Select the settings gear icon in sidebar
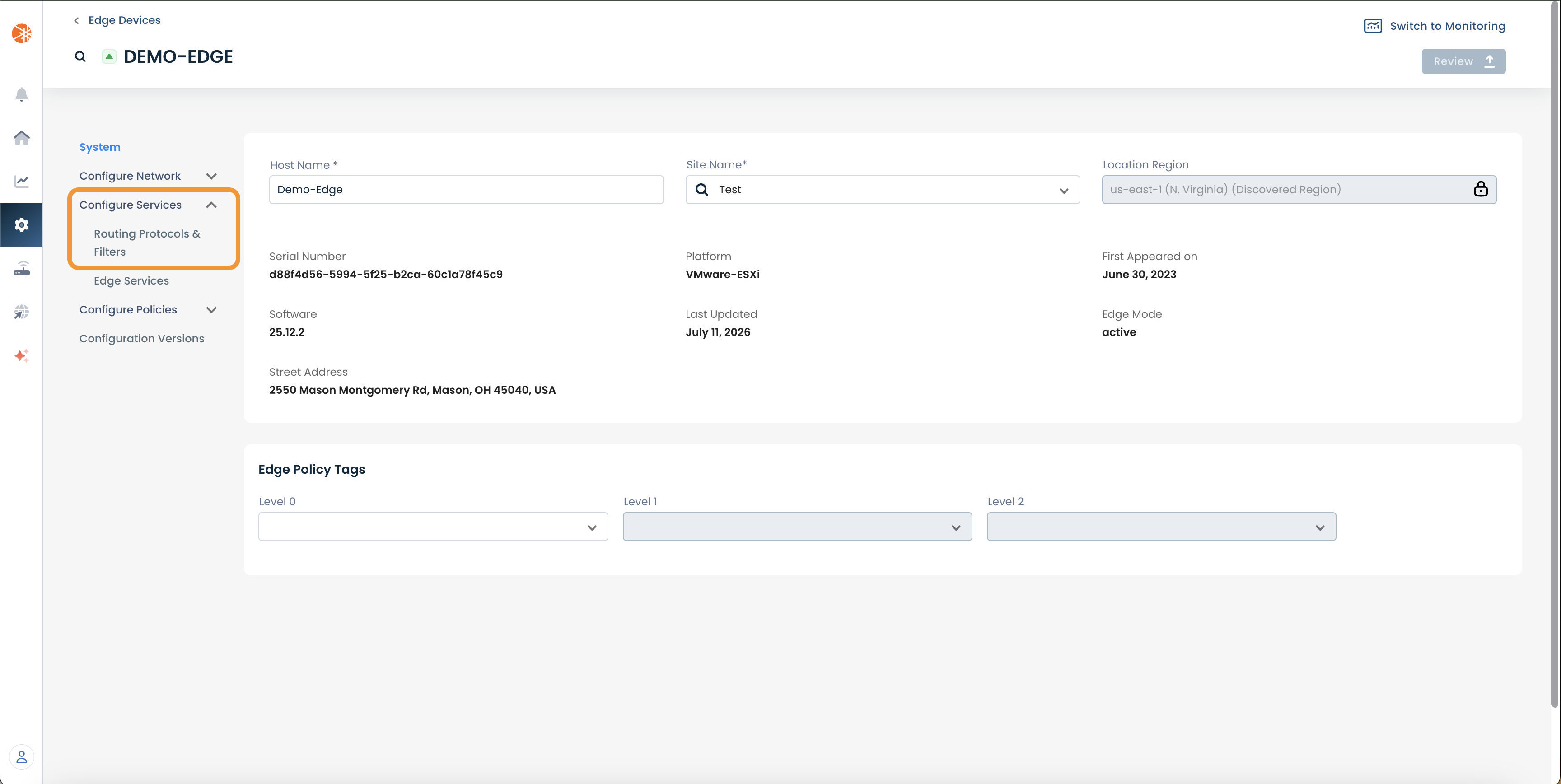The width and height of the screenshot is (1561, 784). (21, 225)
